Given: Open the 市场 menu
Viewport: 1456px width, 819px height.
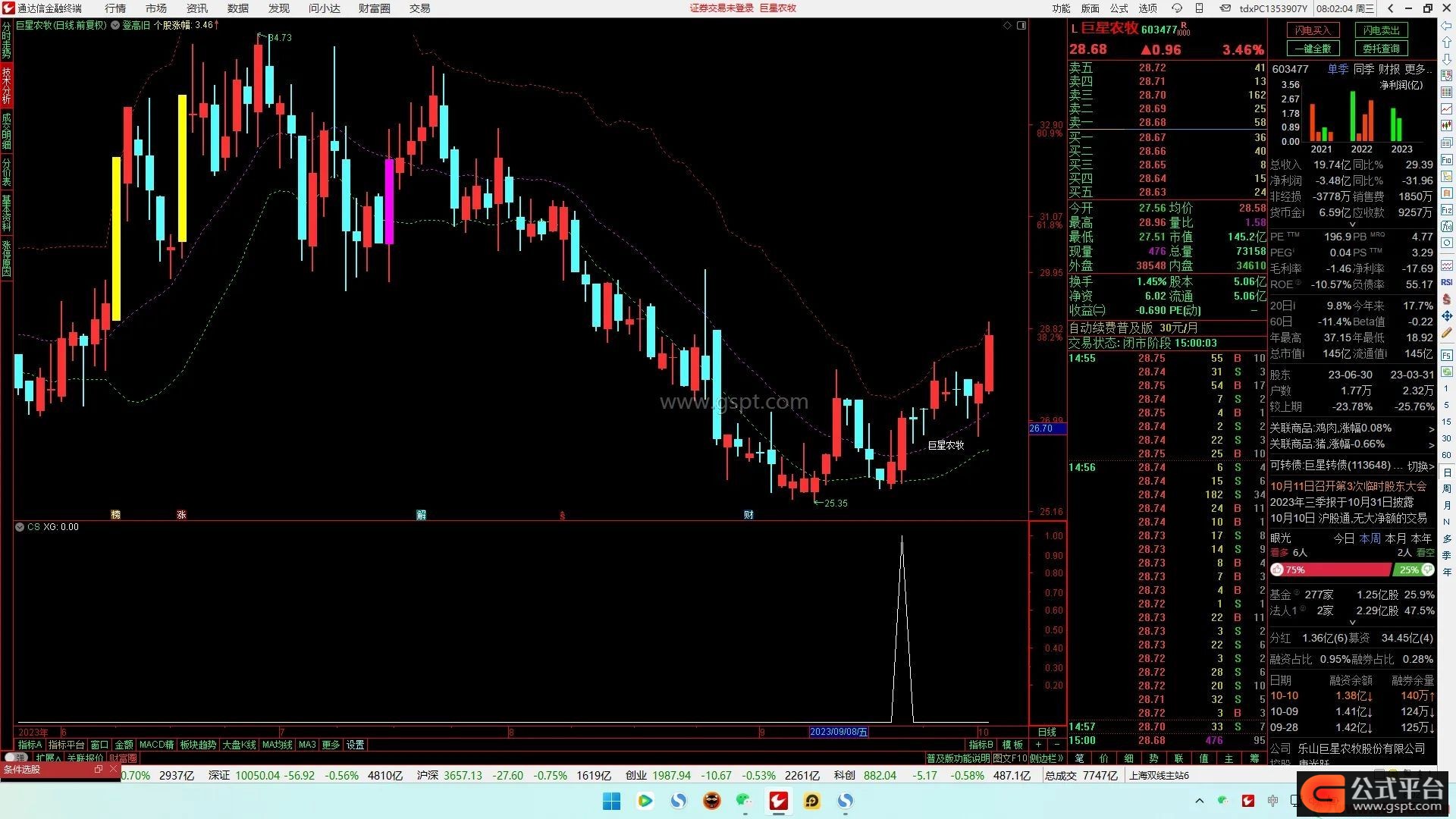Looking at the screenshot, I should [x=156, y=8].
